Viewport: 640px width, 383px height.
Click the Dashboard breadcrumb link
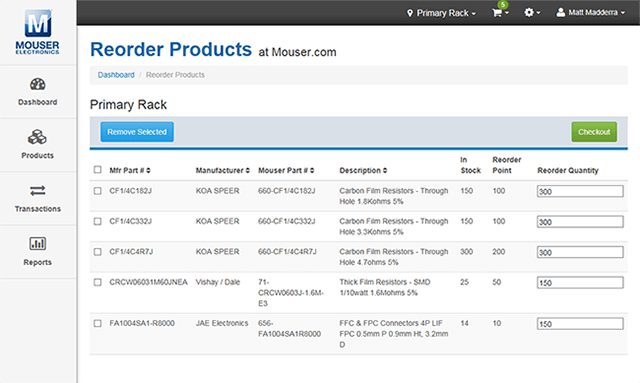pyautogui.click(x=116, y=75)
